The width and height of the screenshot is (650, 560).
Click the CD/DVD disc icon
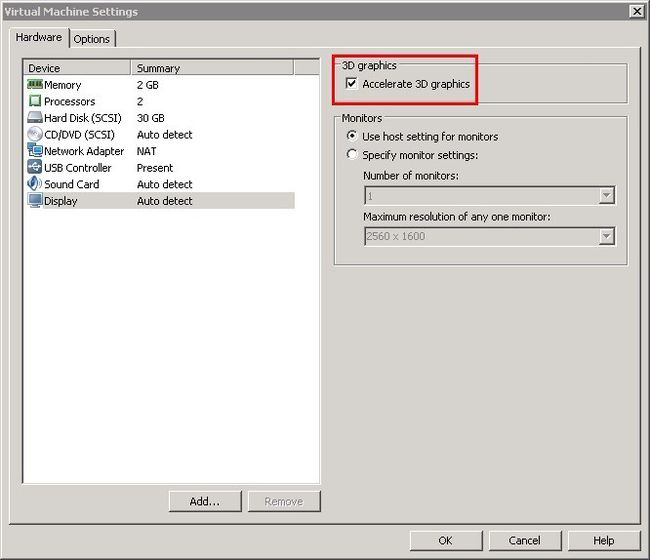[x=35, y=134]
